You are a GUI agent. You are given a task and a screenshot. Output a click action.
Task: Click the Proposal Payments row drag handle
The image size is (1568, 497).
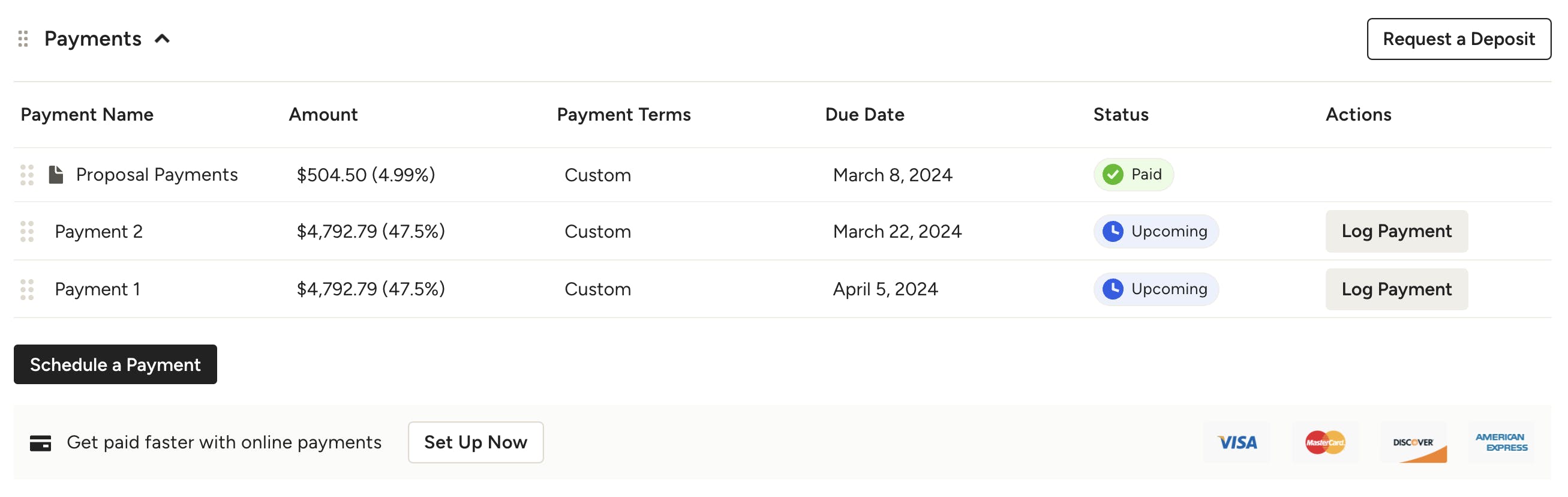(27, 175)
